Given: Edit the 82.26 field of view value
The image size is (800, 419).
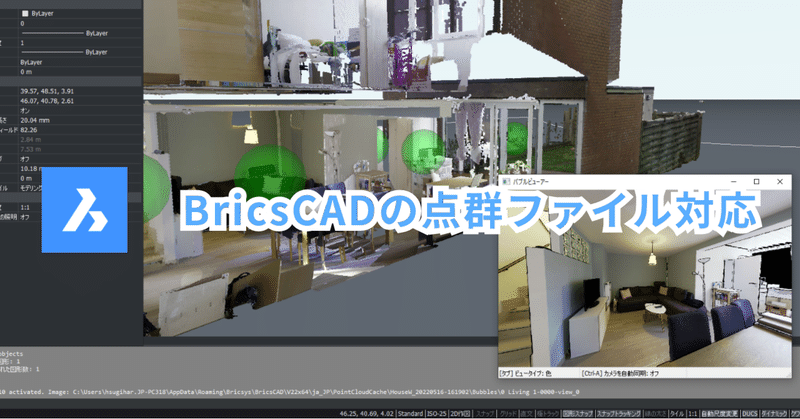Looking at the screenshot, I should (x=29, y=130).
